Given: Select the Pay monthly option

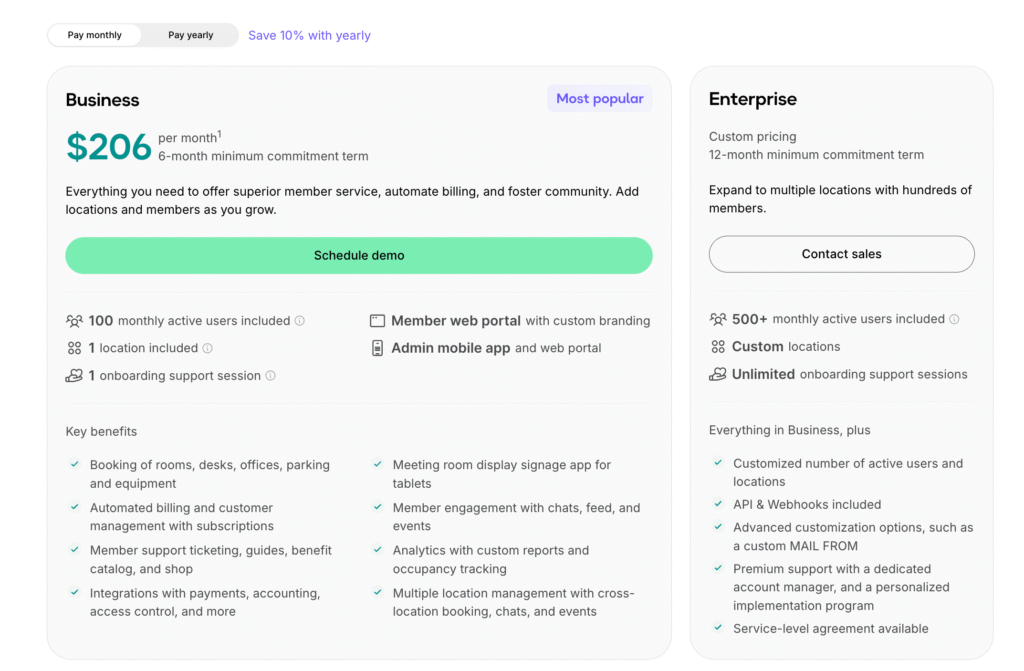Looking at the screenshot, I should click(x=95, y=34).
